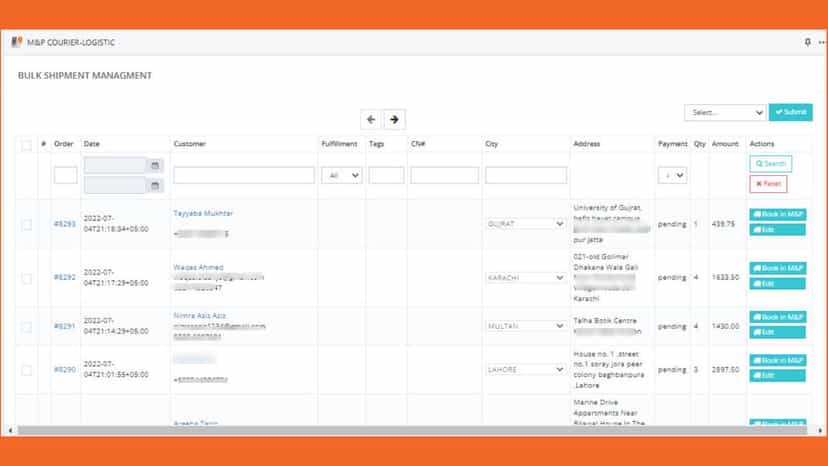This screenshot has height=466, width=828.
Task: Select the checkbox for order #8293
Action: point(26,225)
